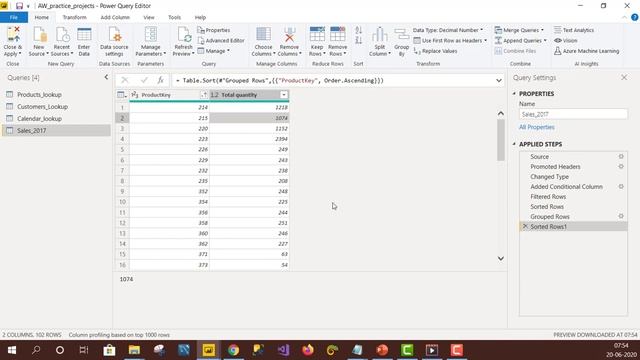Click Replace Values
Screen dimensions: 640x360
click(435, 51)
